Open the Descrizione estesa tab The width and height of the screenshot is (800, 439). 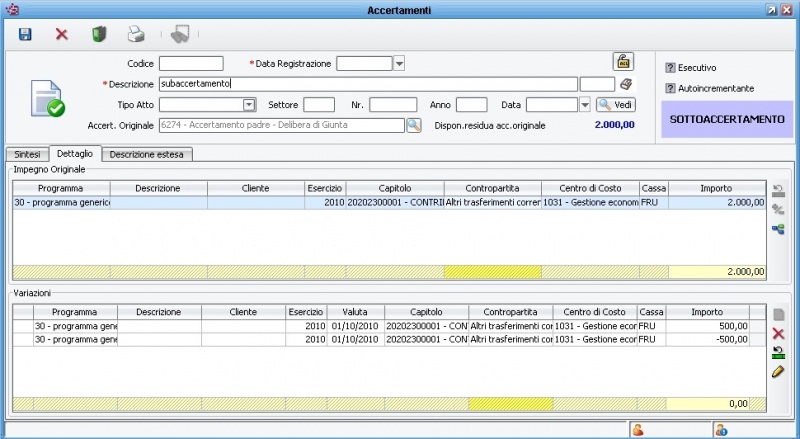(147, 154)
